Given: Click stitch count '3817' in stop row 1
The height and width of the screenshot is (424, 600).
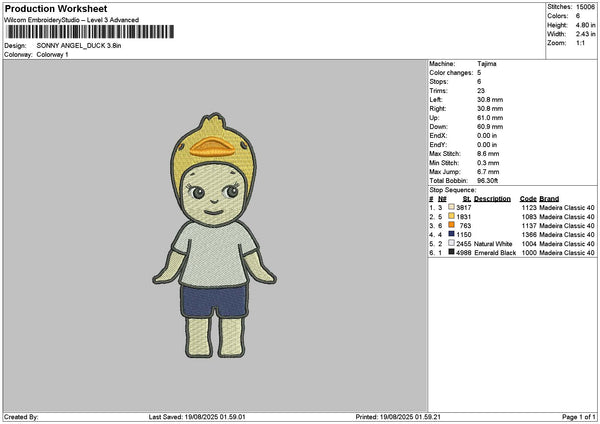Looking at the screenshot, I should coord(464,208).
